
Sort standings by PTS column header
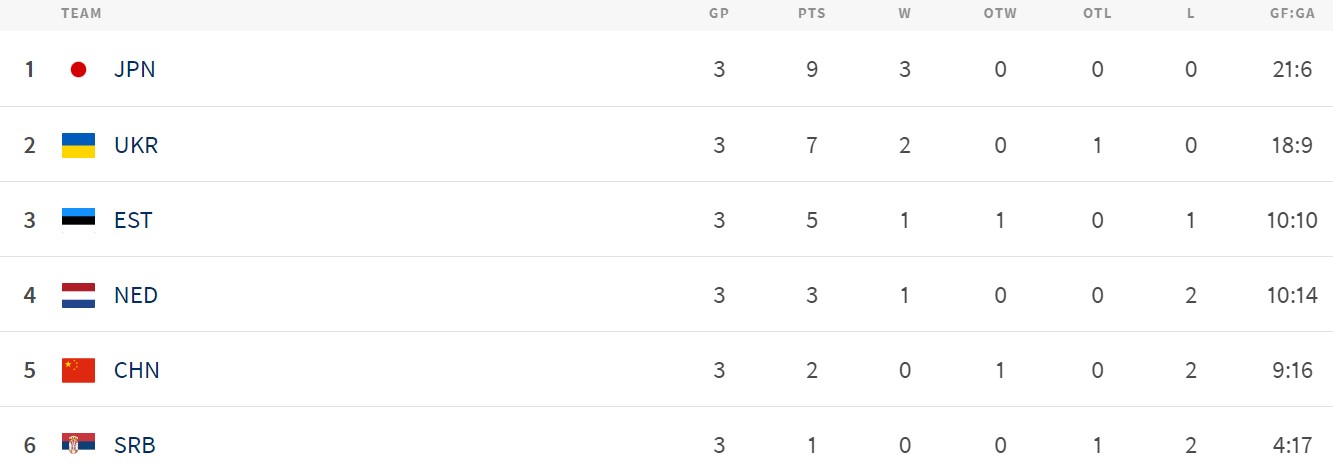click(811, 14)
